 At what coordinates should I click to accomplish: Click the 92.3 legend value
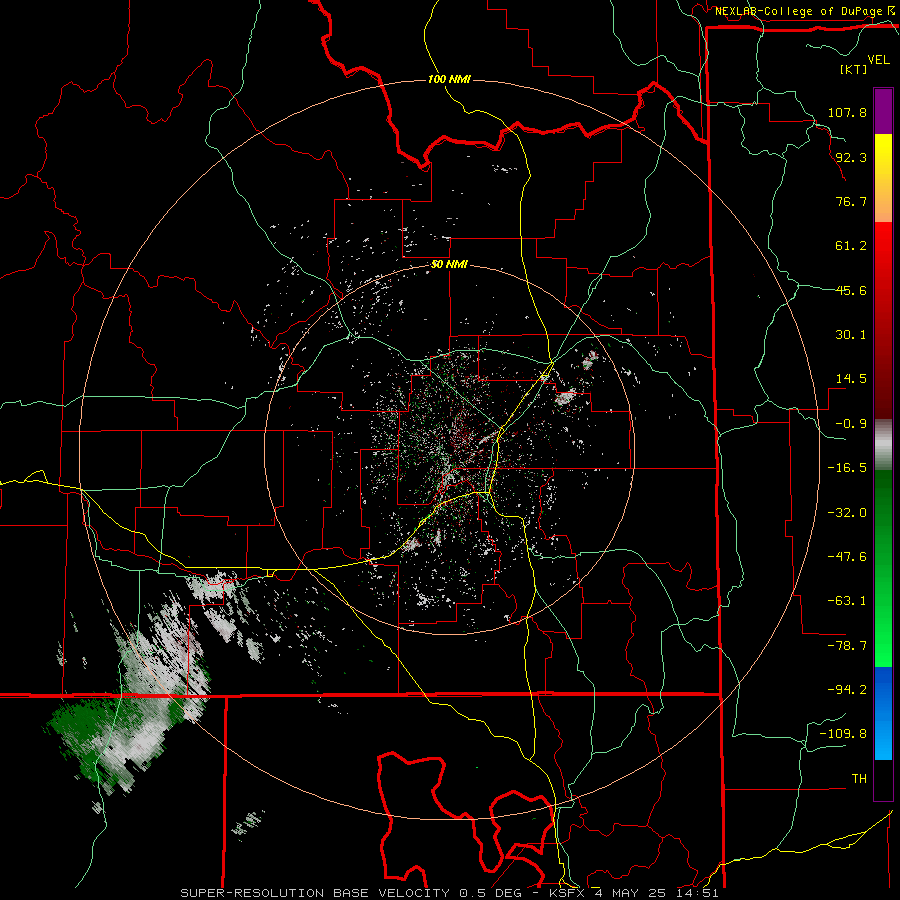[x=851, y=157]
